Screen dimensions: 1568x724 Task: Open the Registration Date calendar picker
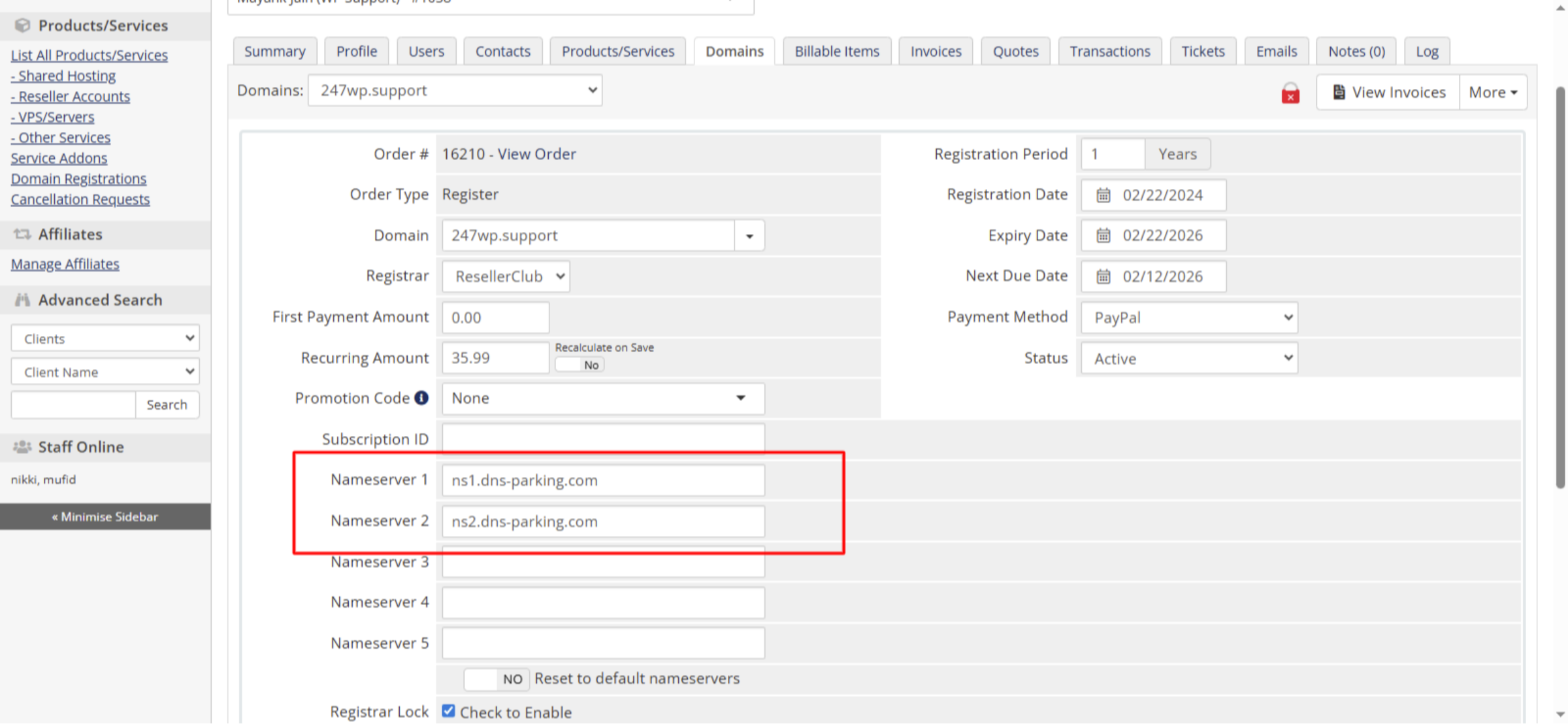[x=1103, y=195]
